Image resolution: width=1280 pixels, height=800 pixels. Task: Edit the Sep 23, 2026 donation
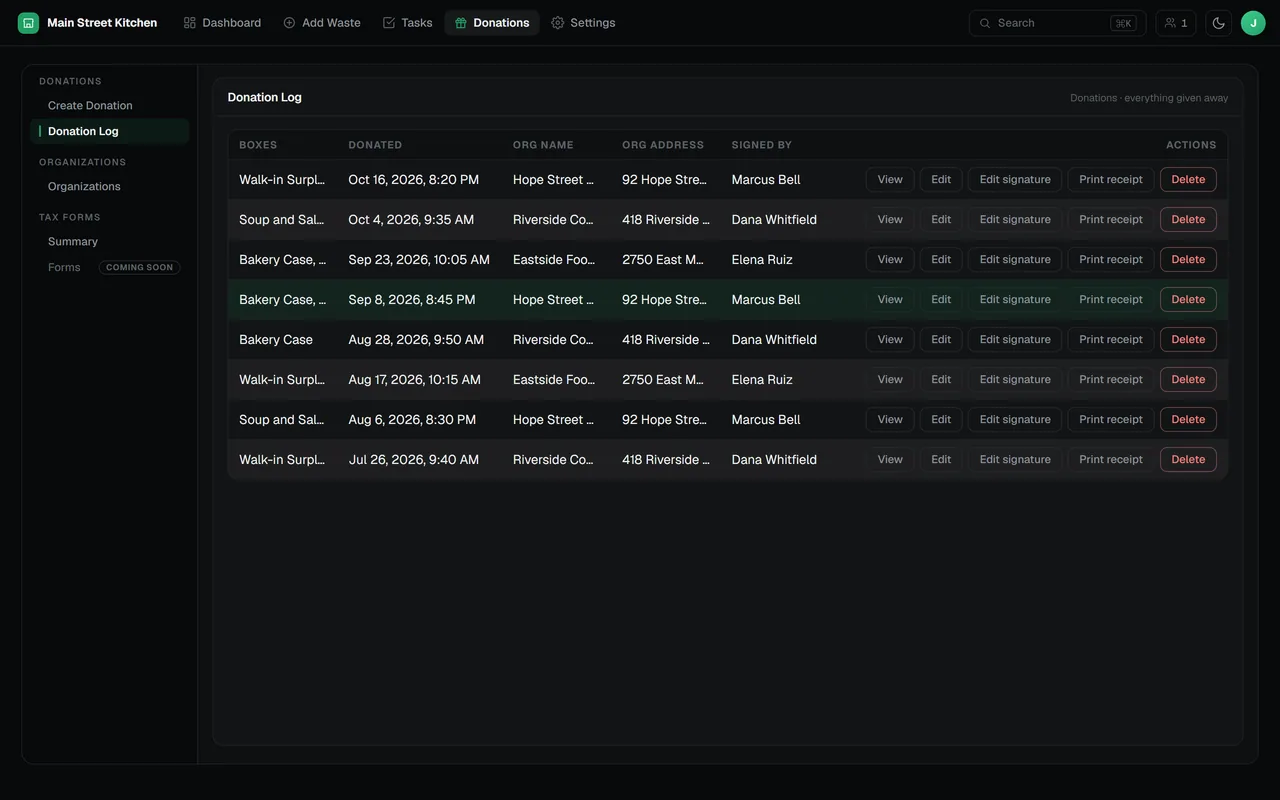941,260
